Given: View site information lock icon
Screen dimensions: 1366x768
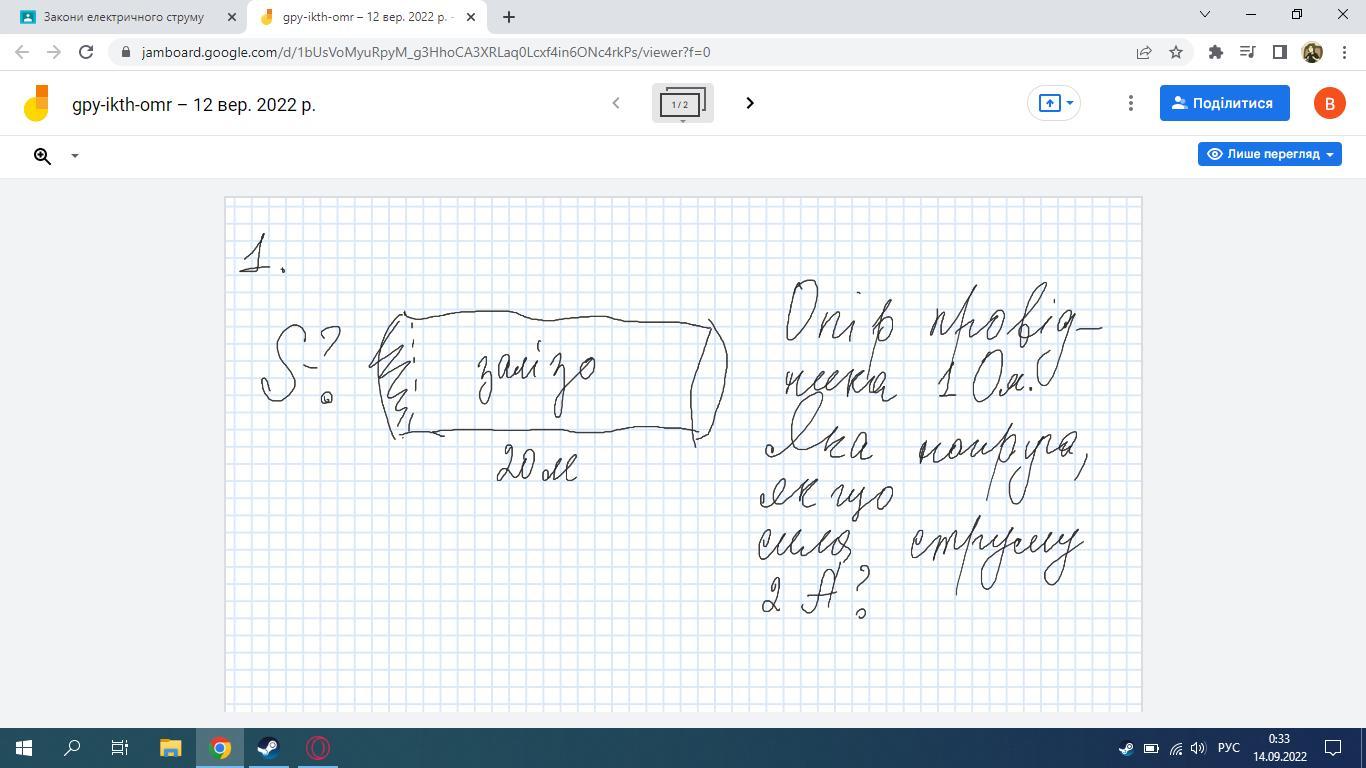Looking at the screenshot, I should (x=125, y=52).
